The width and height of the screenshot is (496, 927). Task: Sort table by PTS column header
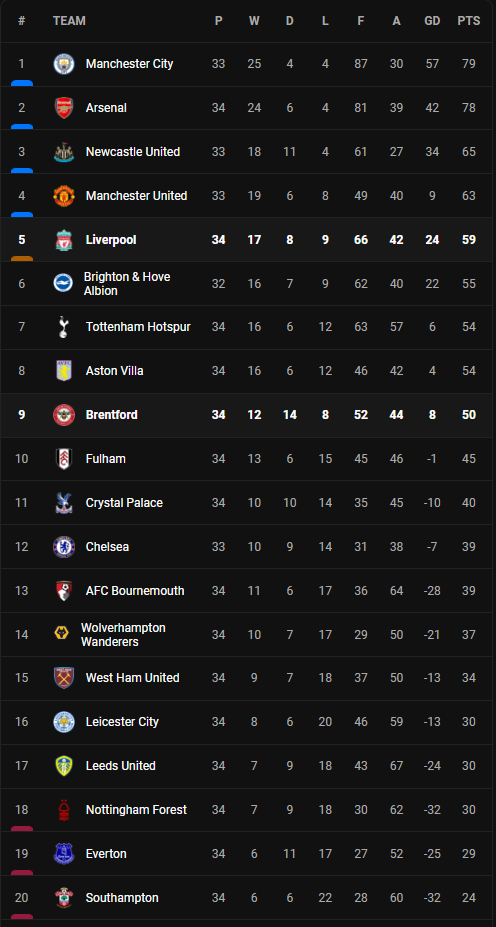pyautogui.click(x=469, y=21)
